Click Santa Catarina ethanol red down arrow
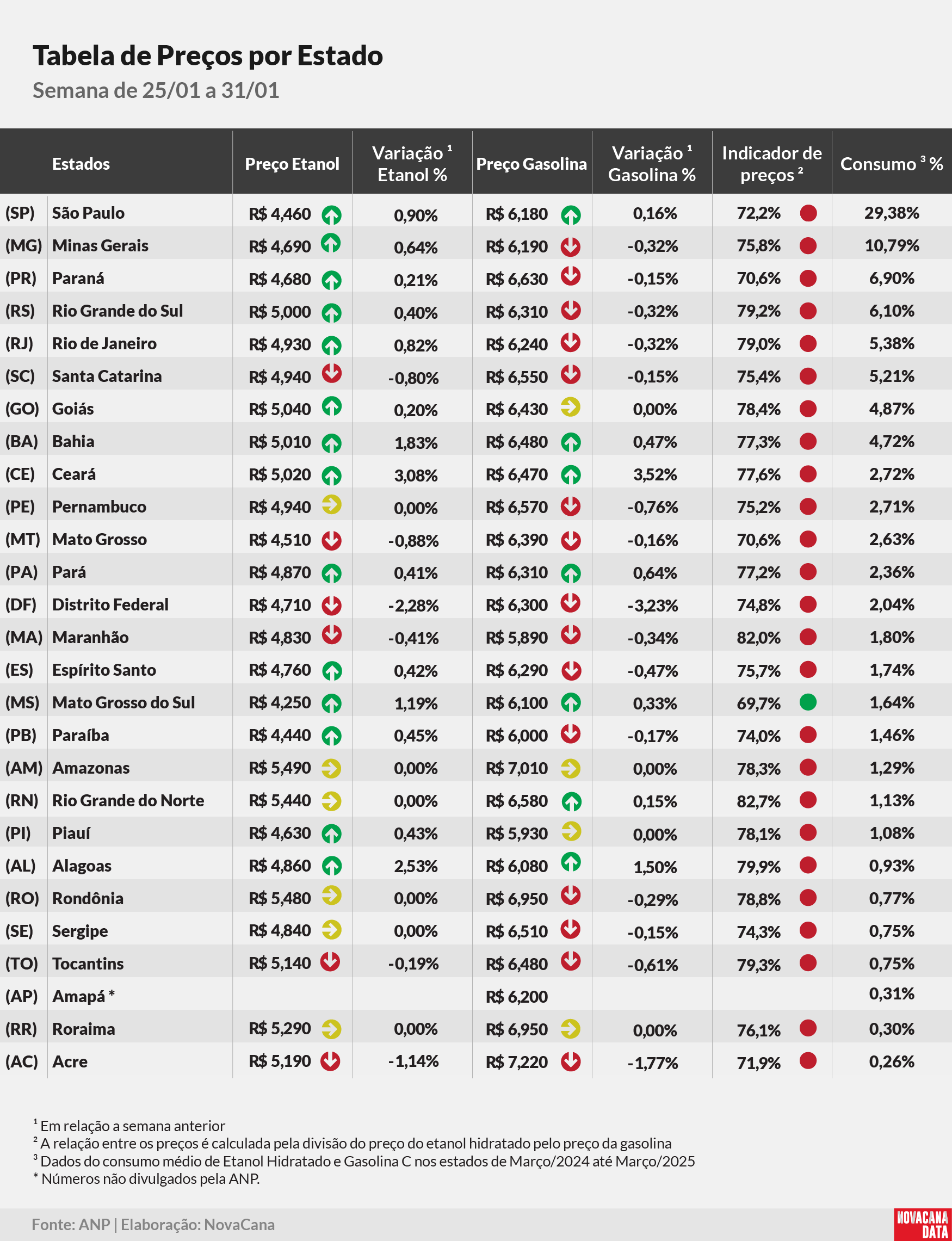 point(331,373)
